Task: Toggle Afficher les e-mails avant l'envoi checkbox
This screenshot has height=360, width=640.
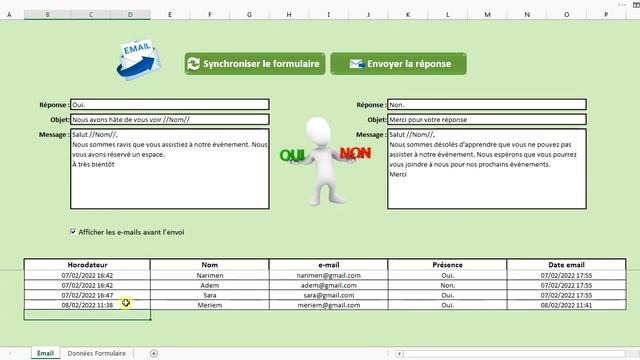Action: tap(73, 232)
